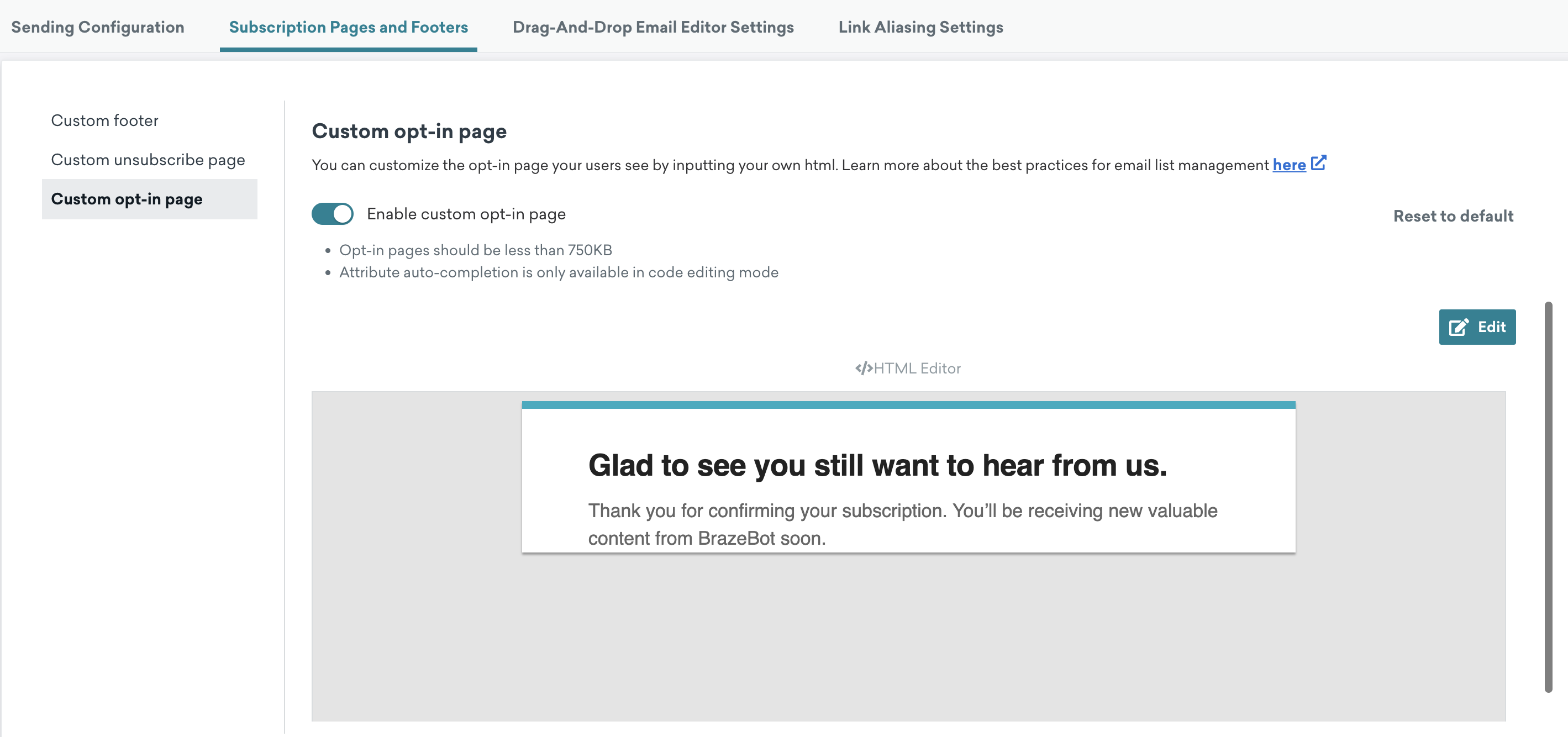Click the vertical scrollbar
Screen dimensions: 1568x737
(x=1549, y=496)
